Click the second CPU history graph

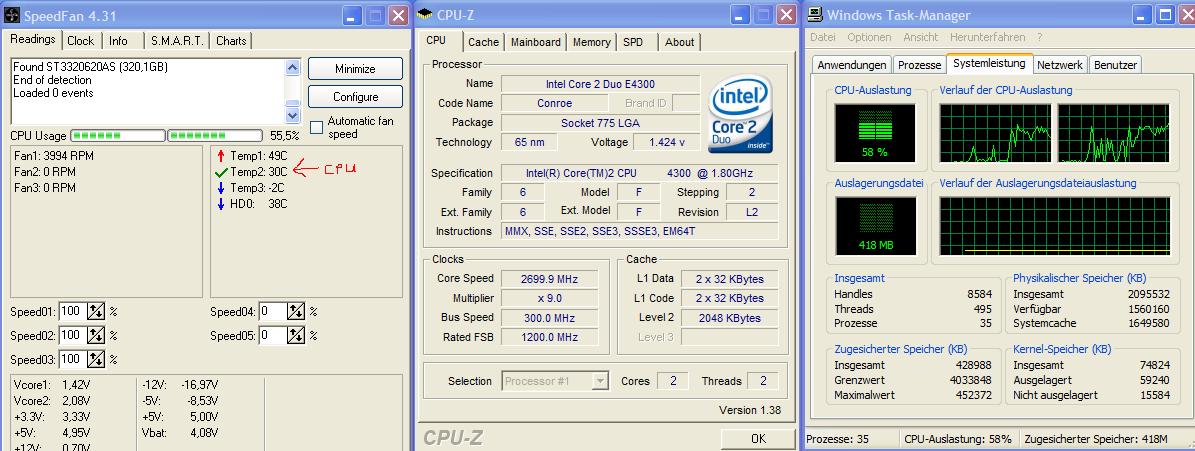coord(1113,133)
